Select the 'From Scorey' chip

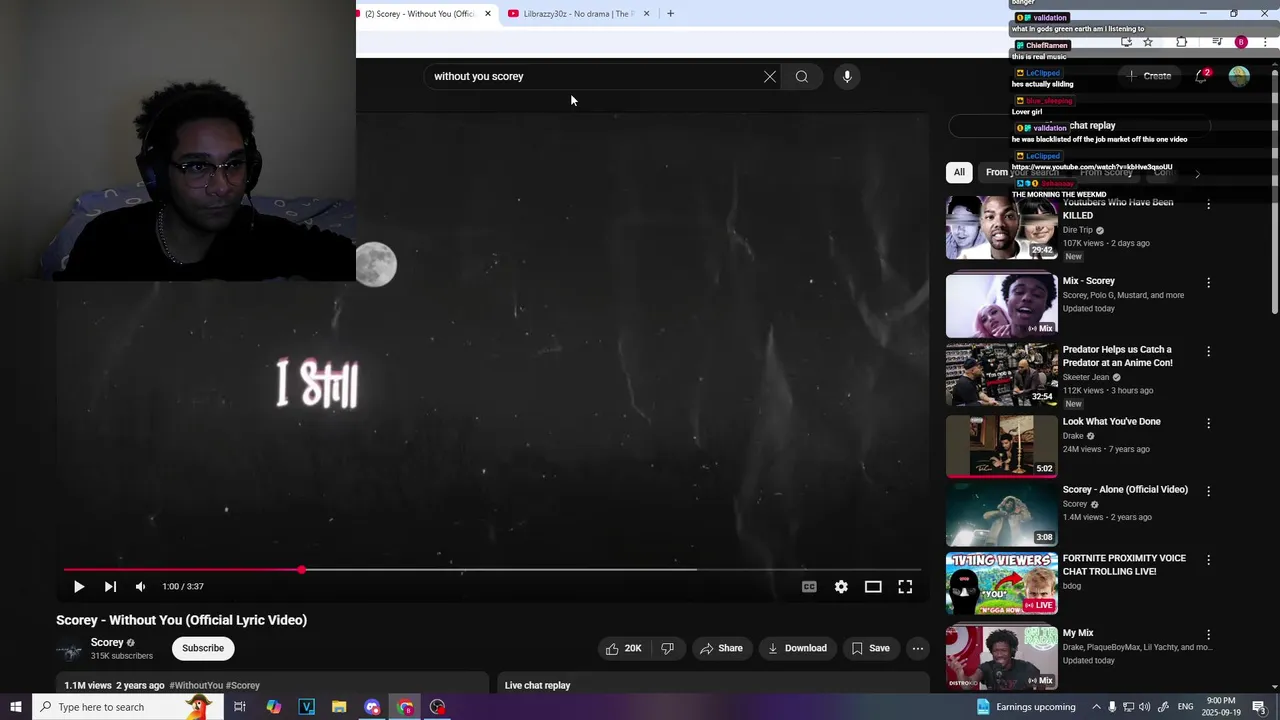tap(1106, 172)
